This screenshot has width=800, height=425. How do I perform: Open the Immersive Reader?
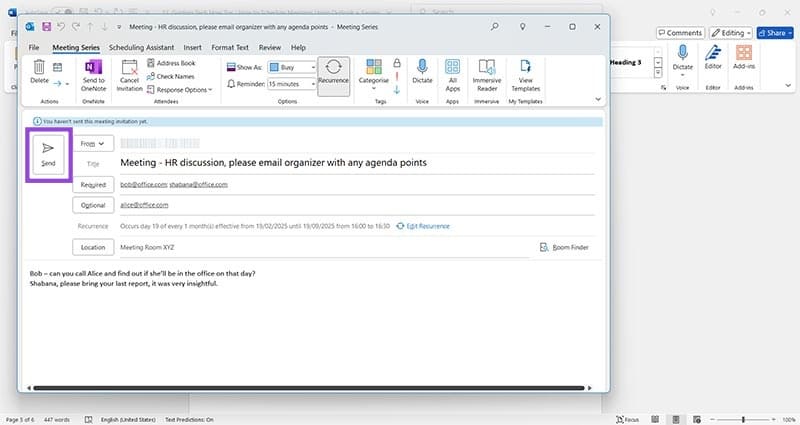pyautogui.click(x=487, y=75)
